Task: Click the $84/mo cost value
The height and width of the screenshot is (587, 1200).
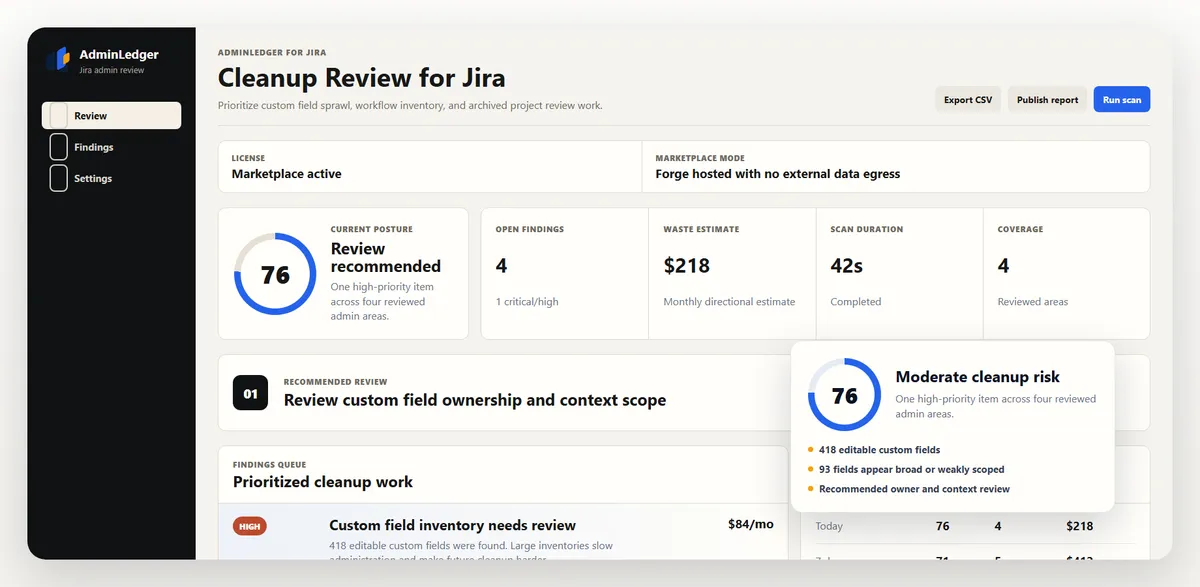Action: pyautogui.click(x=751, y=524)
